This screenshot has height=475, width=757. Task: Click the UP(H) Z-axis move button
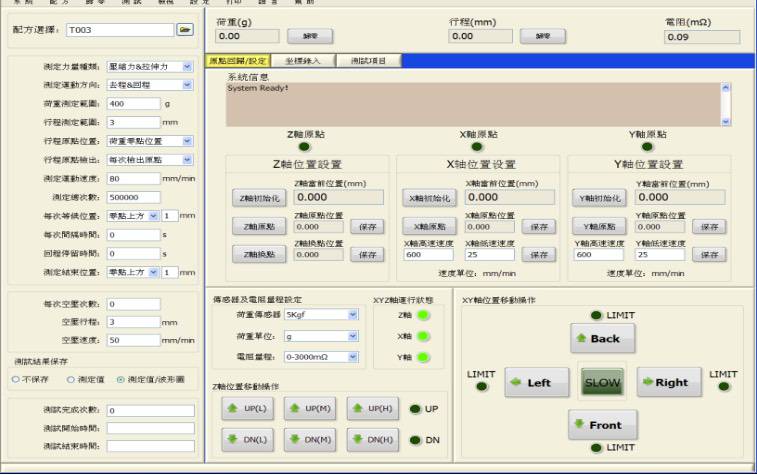pyautogui.click(x=373, y=408)
